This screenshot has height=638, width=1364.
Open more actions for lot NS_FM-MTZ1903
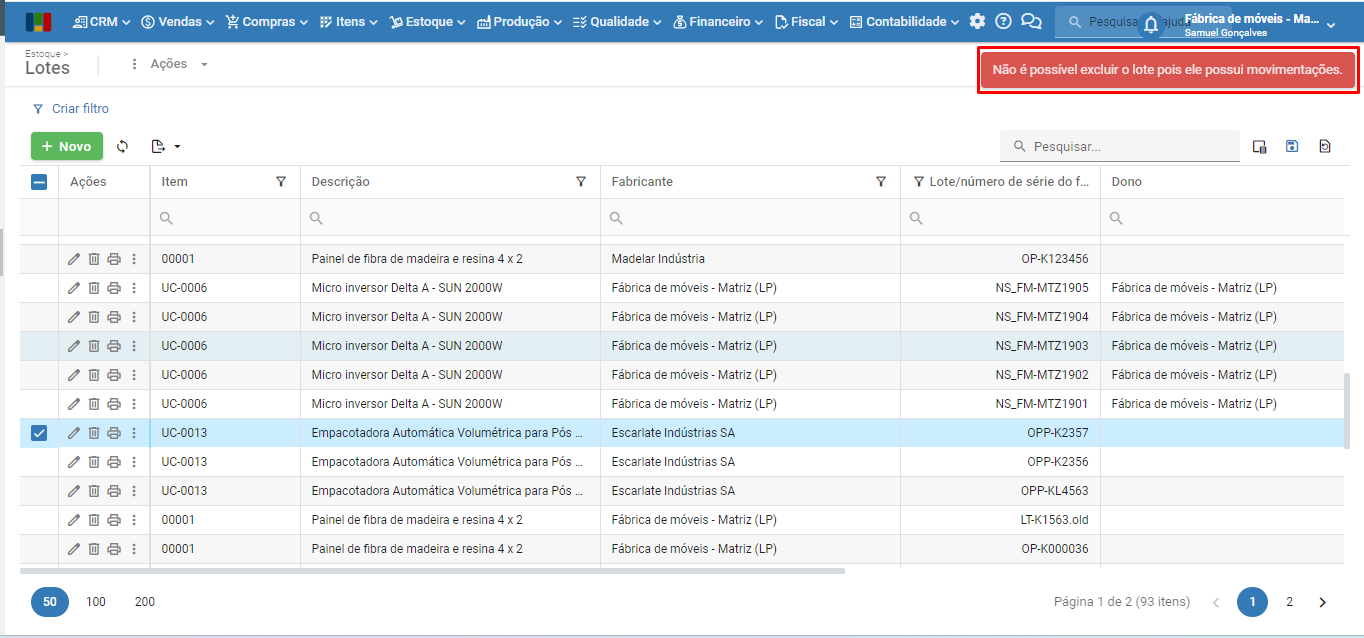(134, 346)
